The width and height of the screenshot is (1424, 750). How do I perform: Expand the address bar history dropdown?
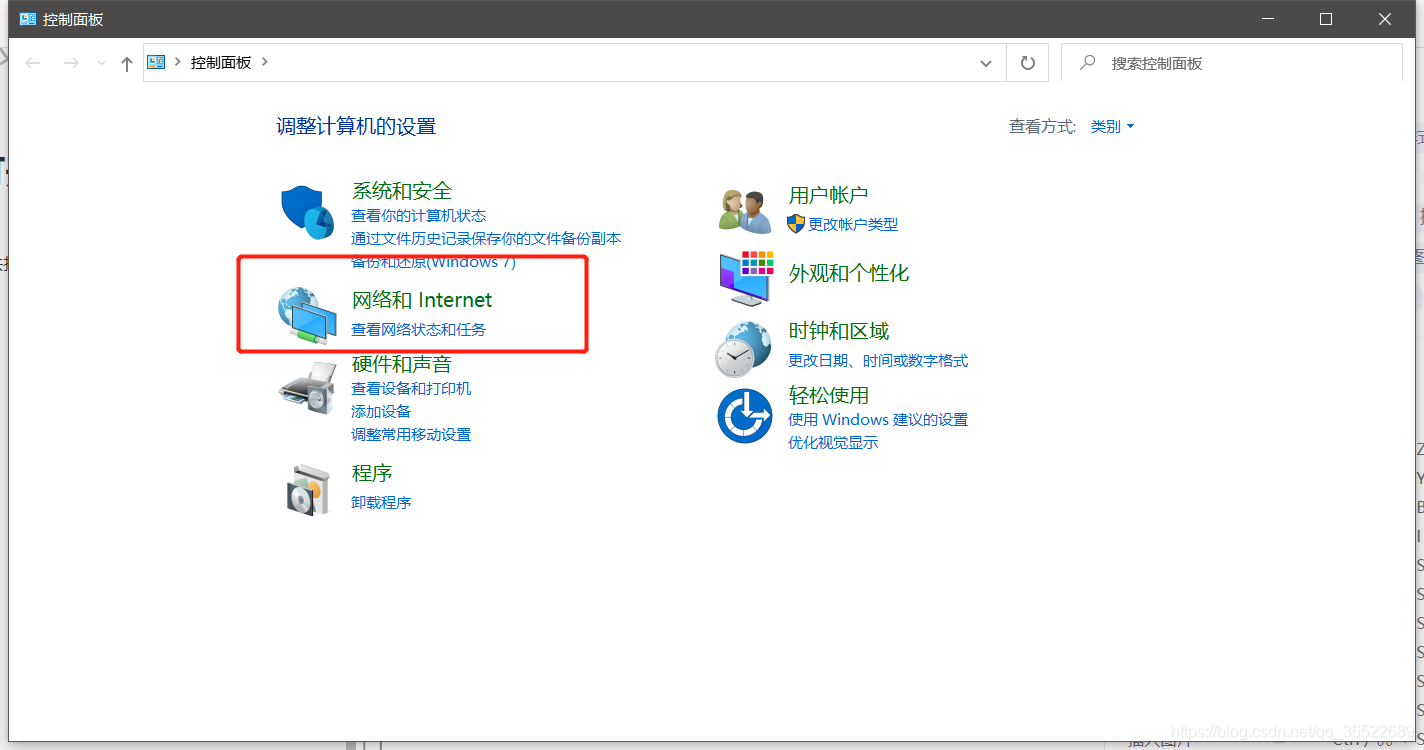(x=986, y=63)
